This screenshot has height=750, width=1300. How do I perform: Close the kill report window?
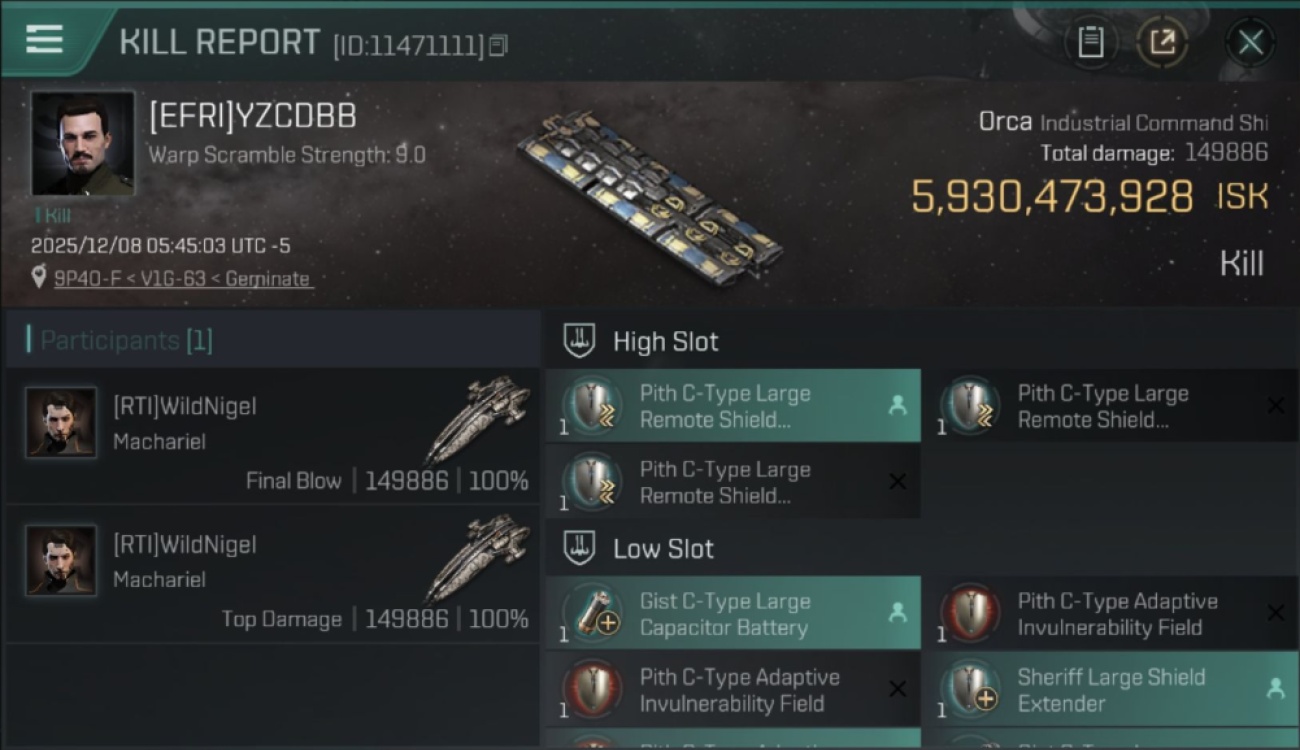[1250, 42]
